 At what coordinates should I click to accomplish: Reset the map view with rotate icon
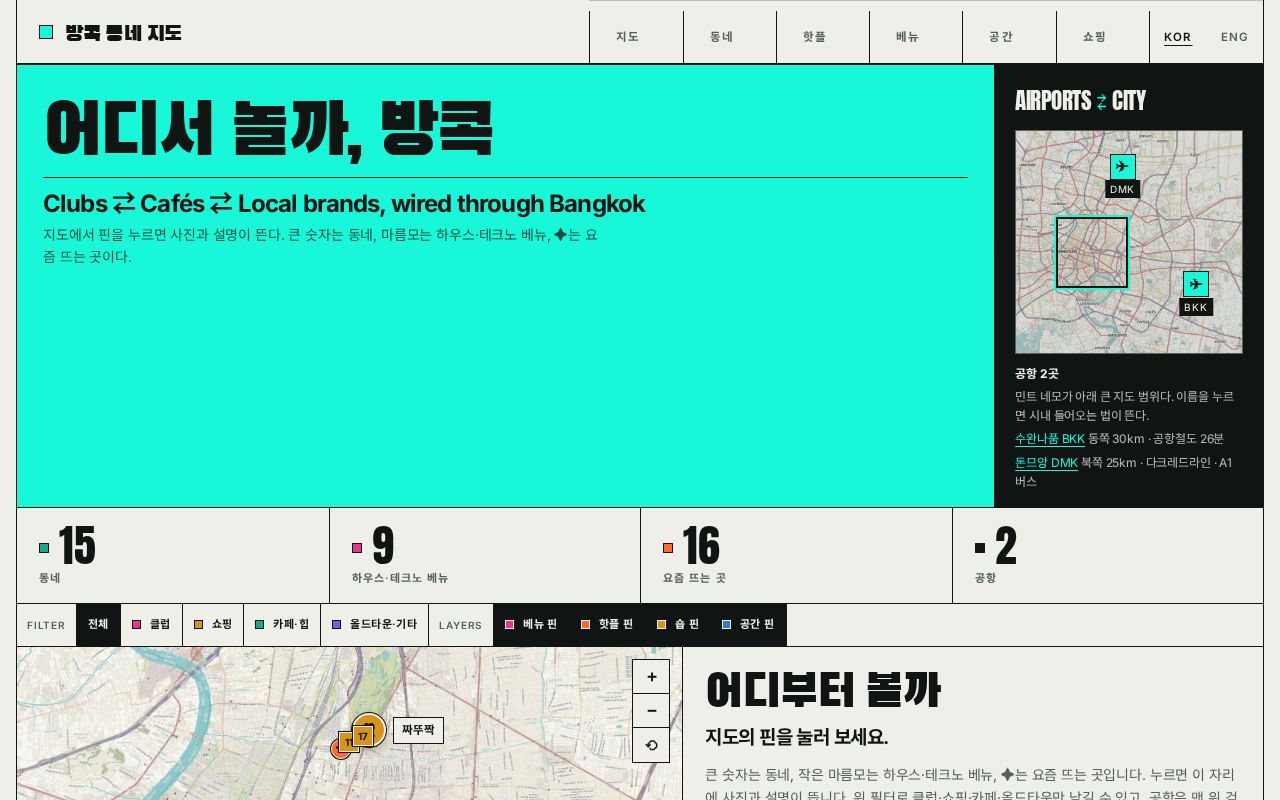[651, 745]
